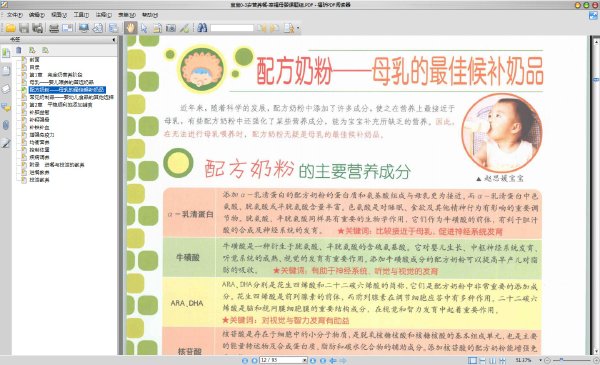Click the monitor full-screen icon
600x365 pixels.
coord(84,28)
